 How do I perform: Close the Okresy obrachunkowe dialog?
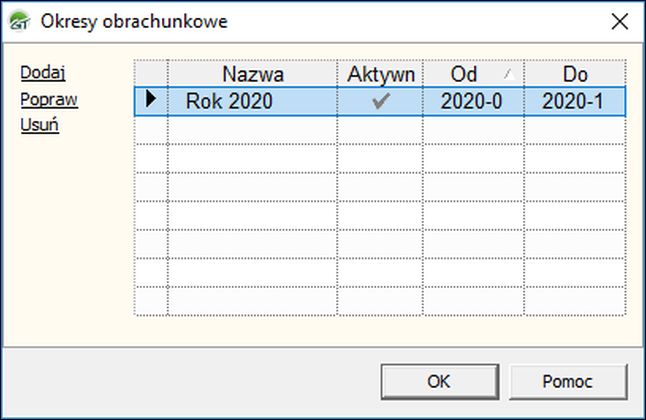(620, 21)
